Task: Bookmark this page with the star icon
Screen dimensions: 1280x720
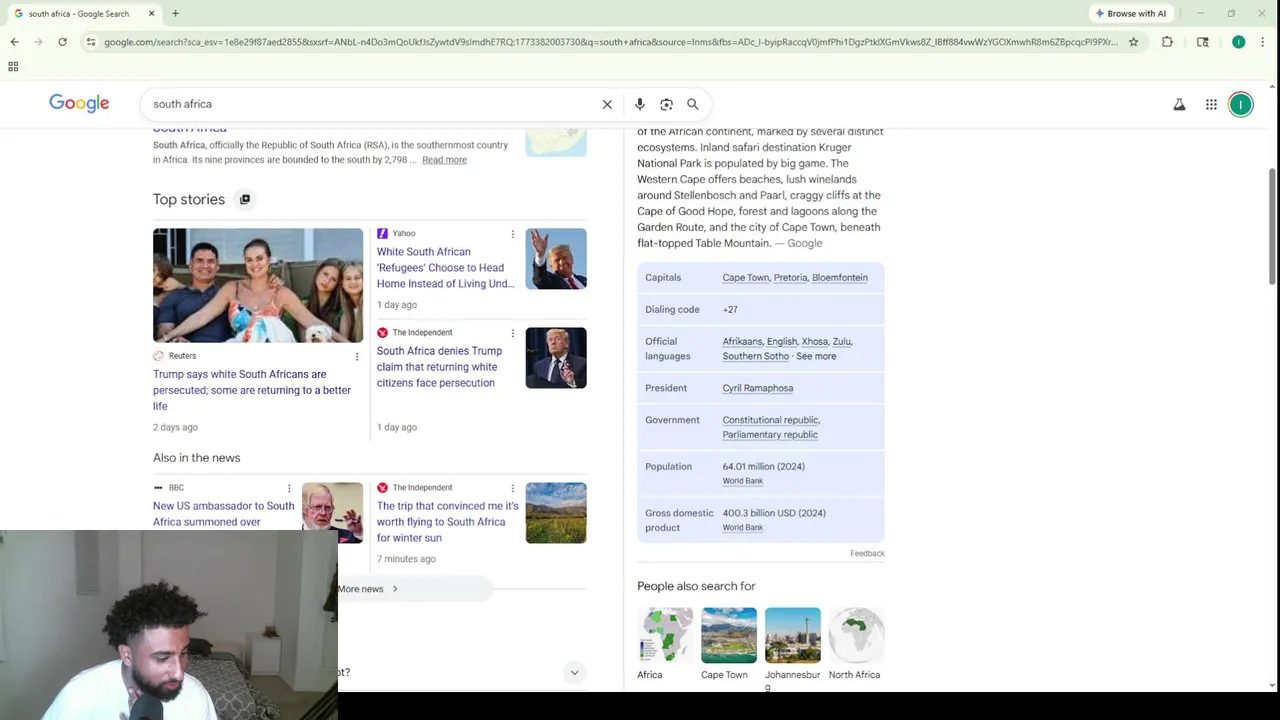Action: 1133,42
